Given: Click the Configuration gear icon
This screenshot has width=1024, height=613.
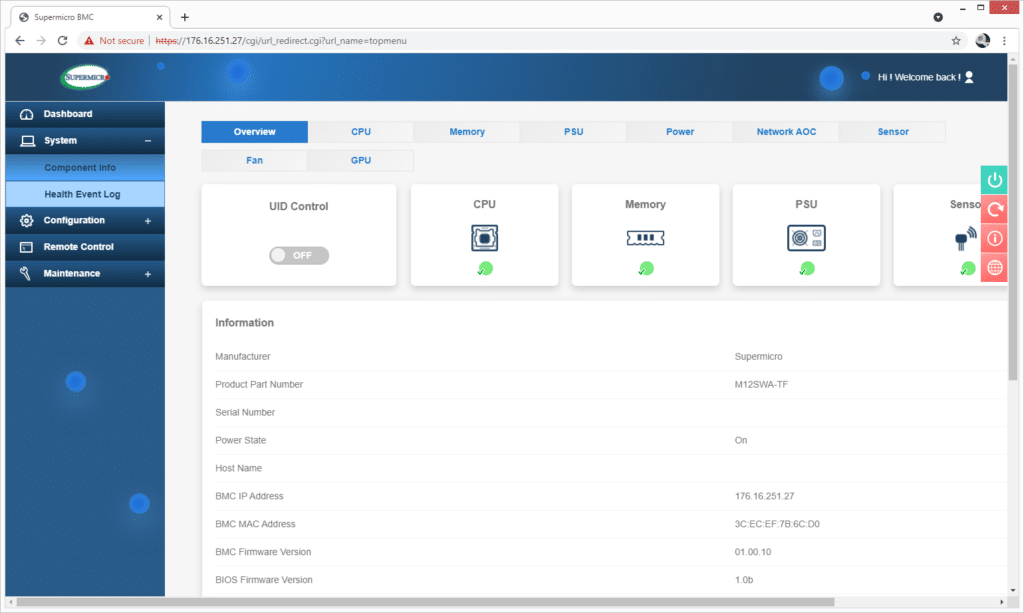Looking at the screenshot, I should (x=26, y=221).
